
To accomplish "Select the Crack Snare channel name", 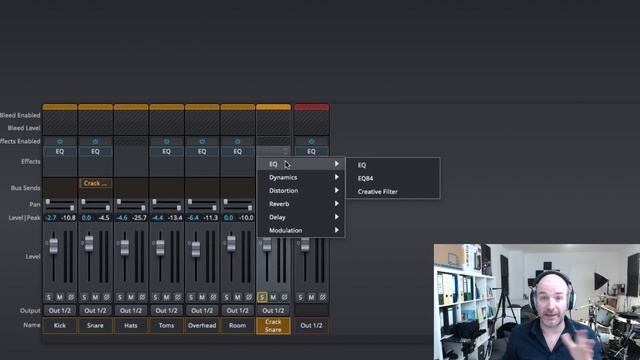I will pos(273,326).
